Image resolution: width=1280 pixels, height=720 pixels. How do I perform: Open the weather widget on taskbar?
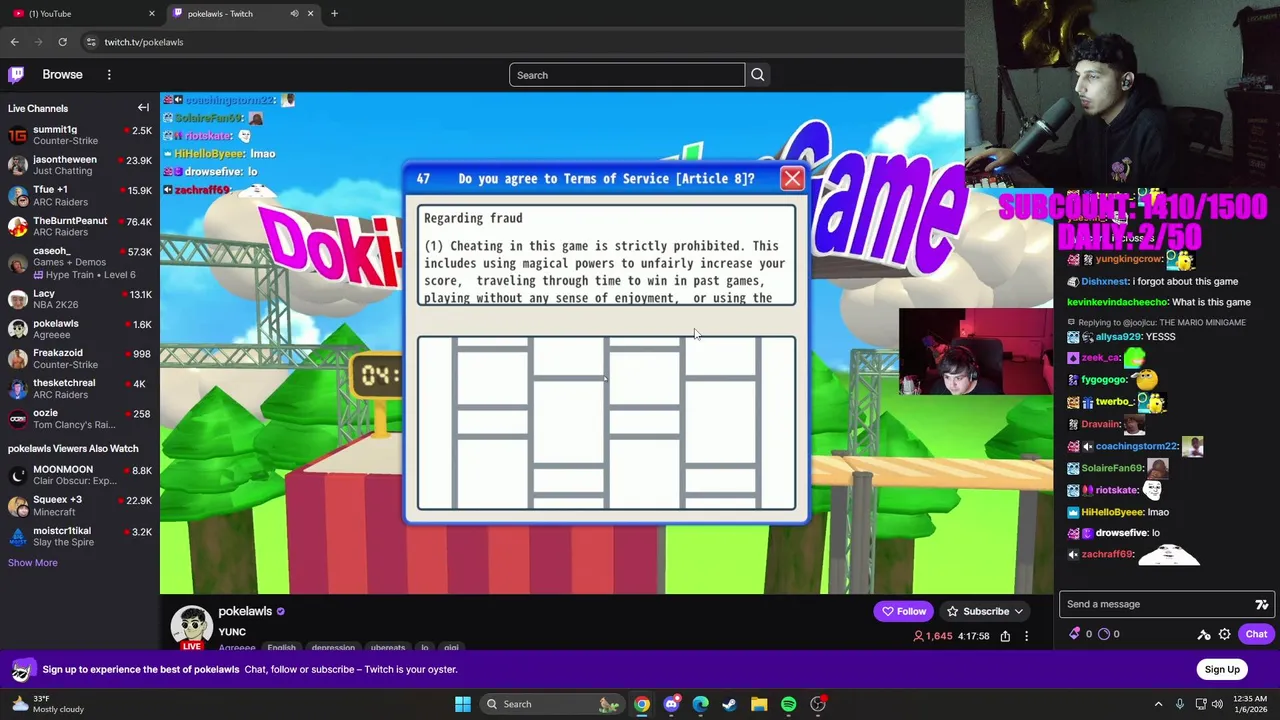pyautogui.click(x=46, y=704)
